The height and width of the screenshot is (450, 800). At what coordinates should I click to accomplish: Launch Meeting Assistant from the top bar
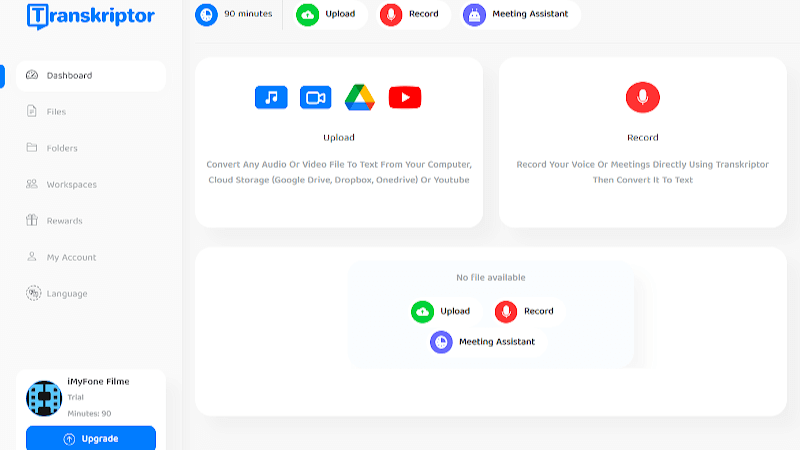(520, 14)
